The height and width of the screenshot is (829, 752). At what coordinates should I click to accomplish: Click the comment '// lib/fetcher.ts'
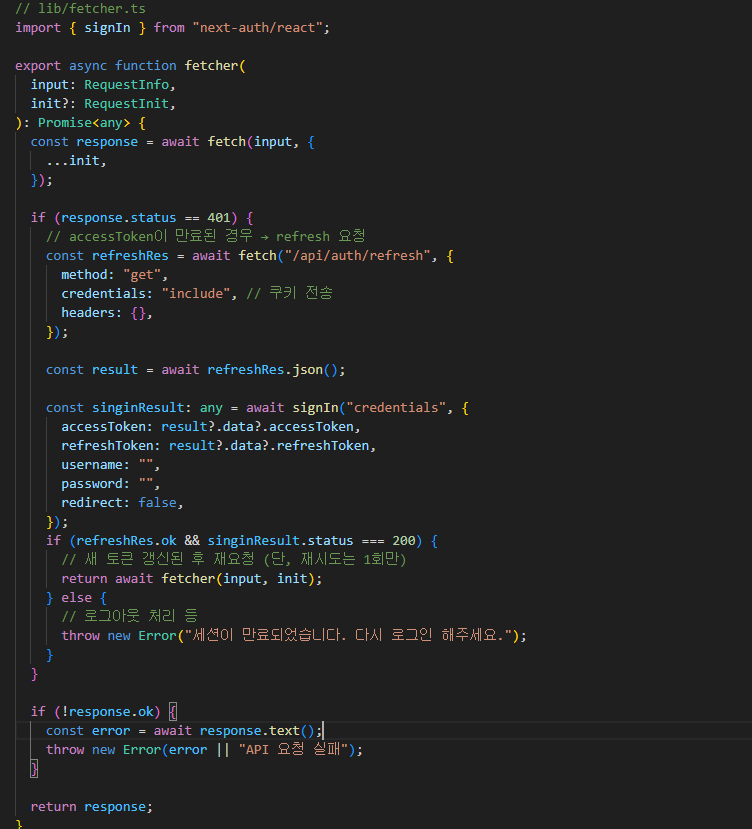[80, 8]
